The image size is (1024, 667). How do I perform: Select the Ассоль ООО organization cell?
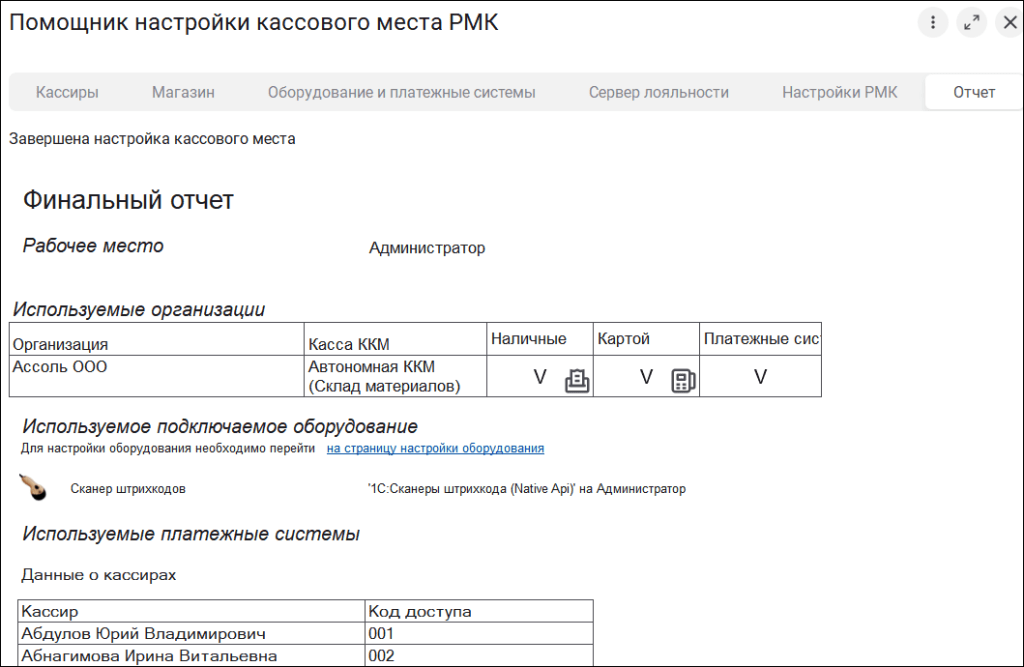60,367
